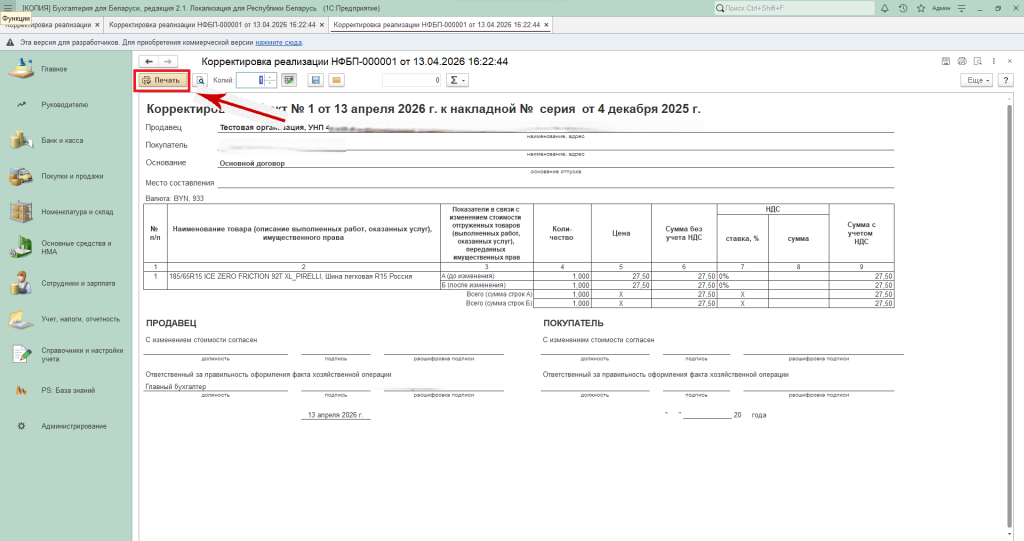Open print preview icon next to Печать
Viewport: 1024px width, 541px height.
click(200, 80)
